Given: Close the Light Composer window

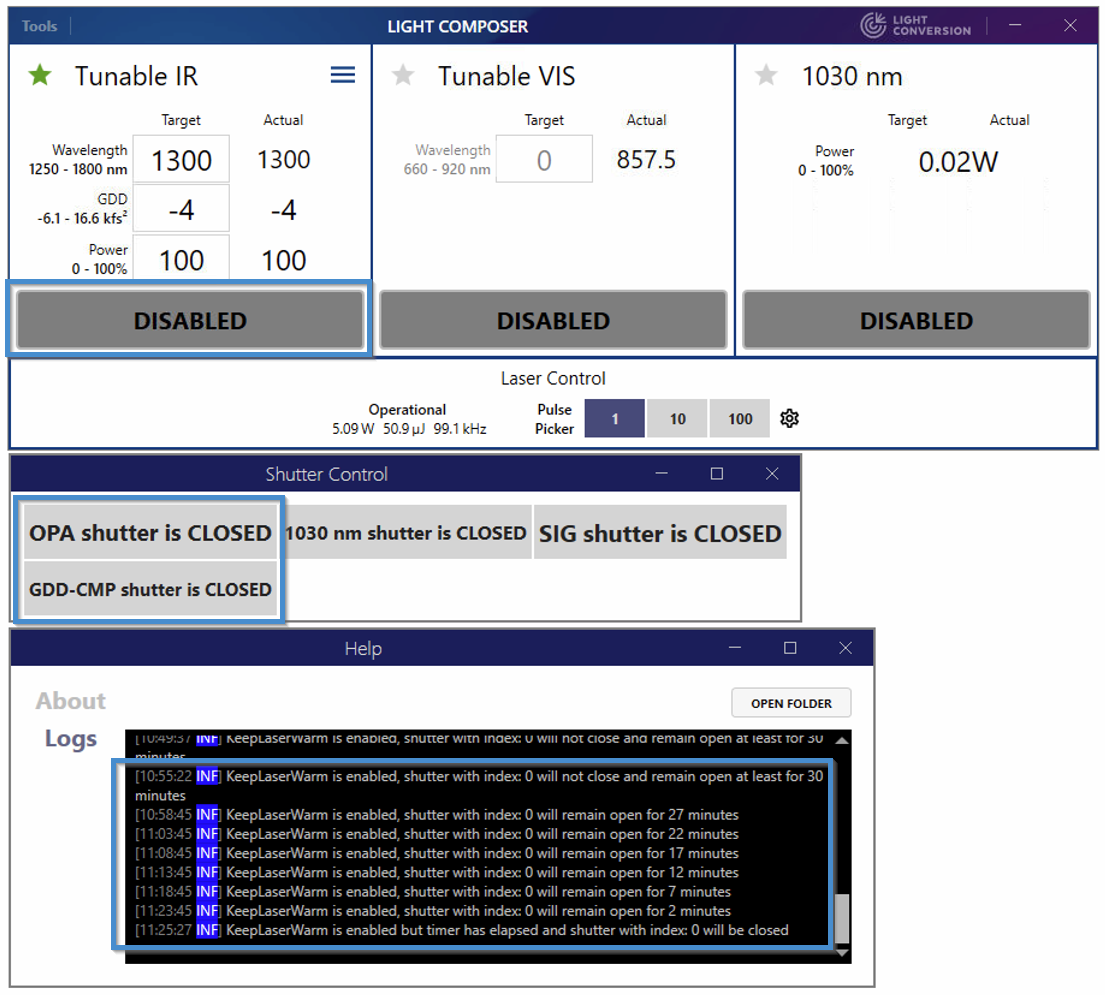Looking at the screenshot, I should (x=1070, y=25).
